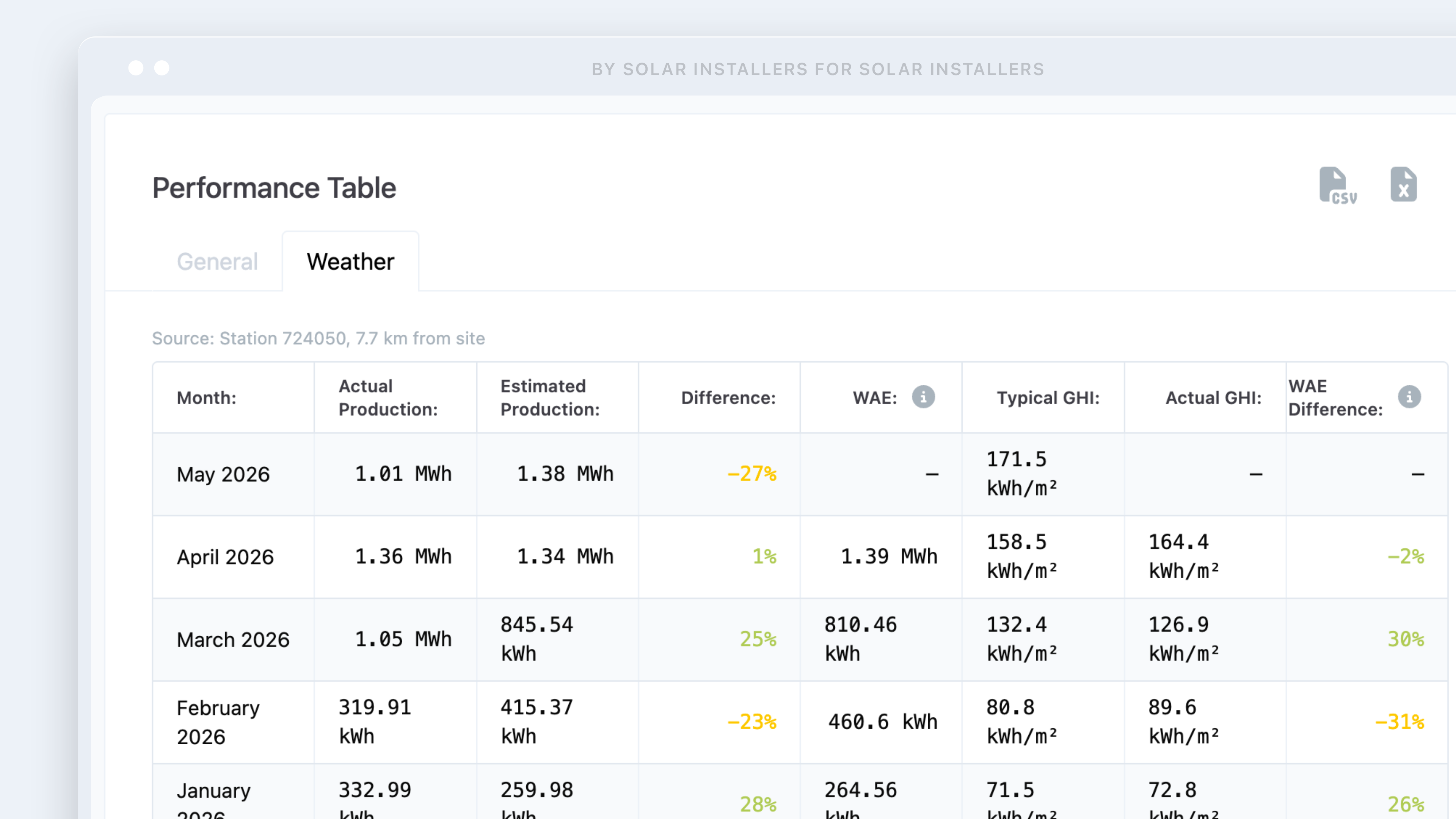The height and width of the screenshot is (819, 1456).
Task: Click the Typical GHI column header
Action: coord(1048,398)
